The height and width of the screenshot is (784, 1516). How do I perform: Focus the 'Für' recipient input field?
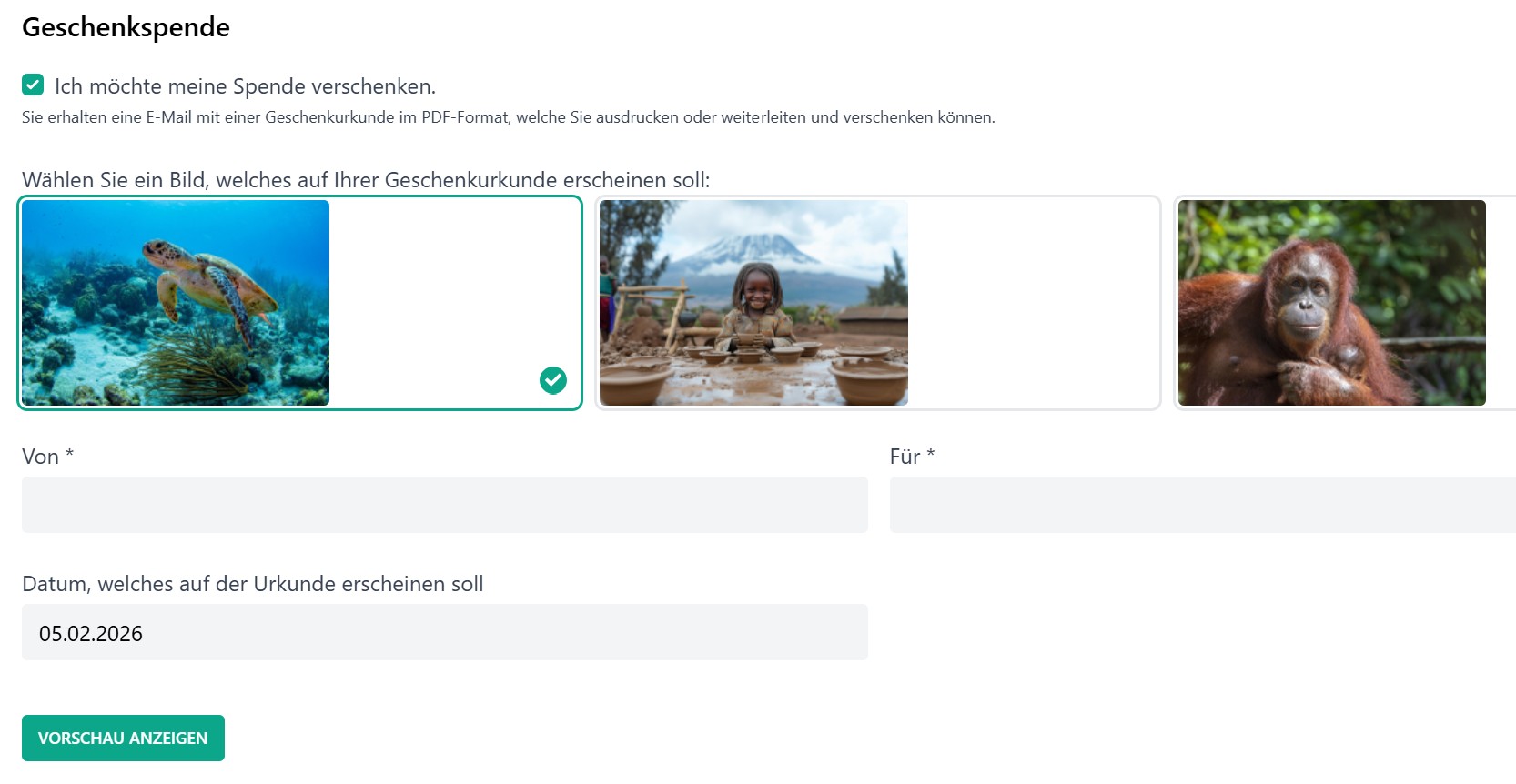1201,505
